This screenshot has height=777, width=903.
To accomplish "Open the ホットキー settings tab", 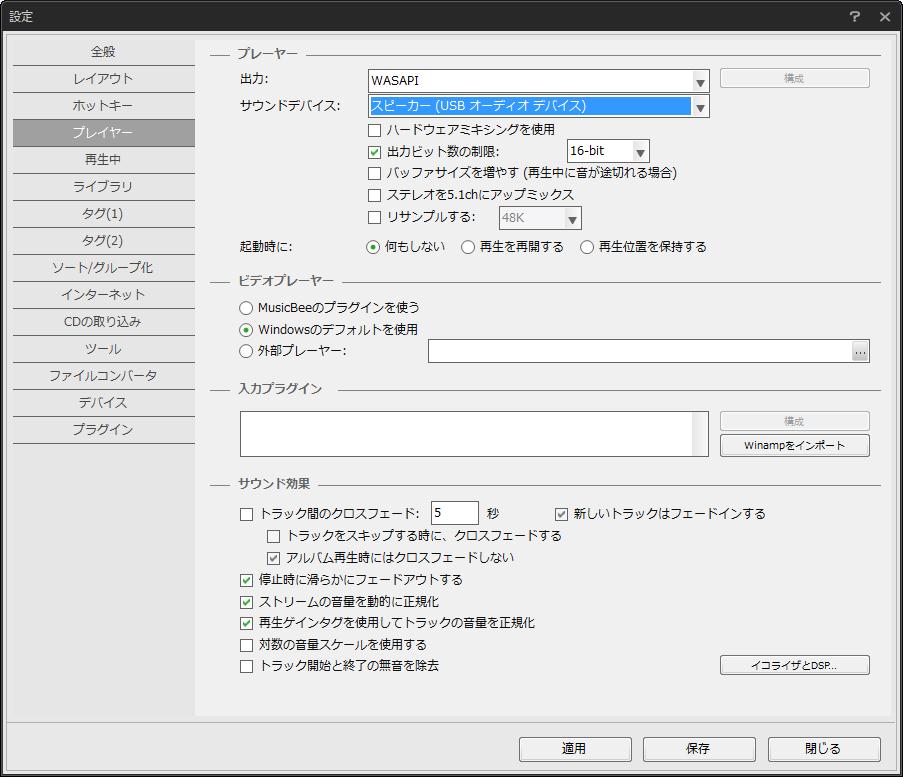I will pyautogui.click(x=104, y=106).
